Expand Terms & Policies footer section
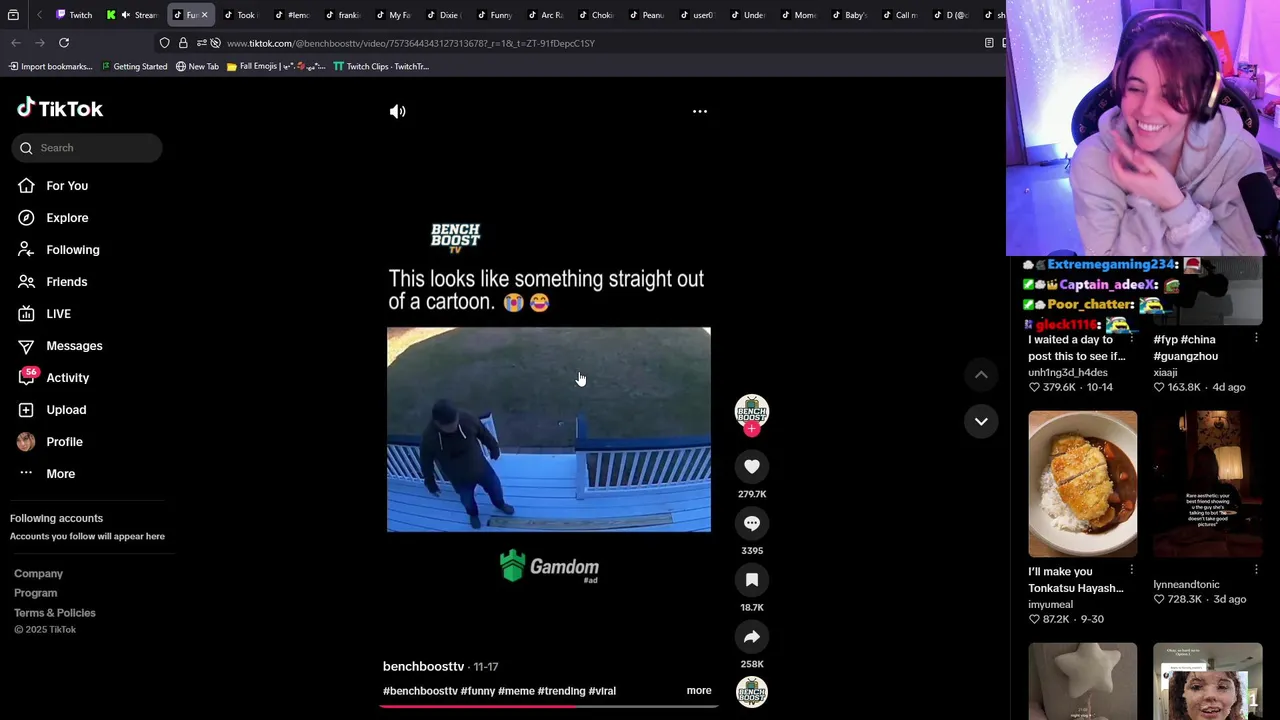This screenshot has width=1280, height=720. [x=55, y=613]
